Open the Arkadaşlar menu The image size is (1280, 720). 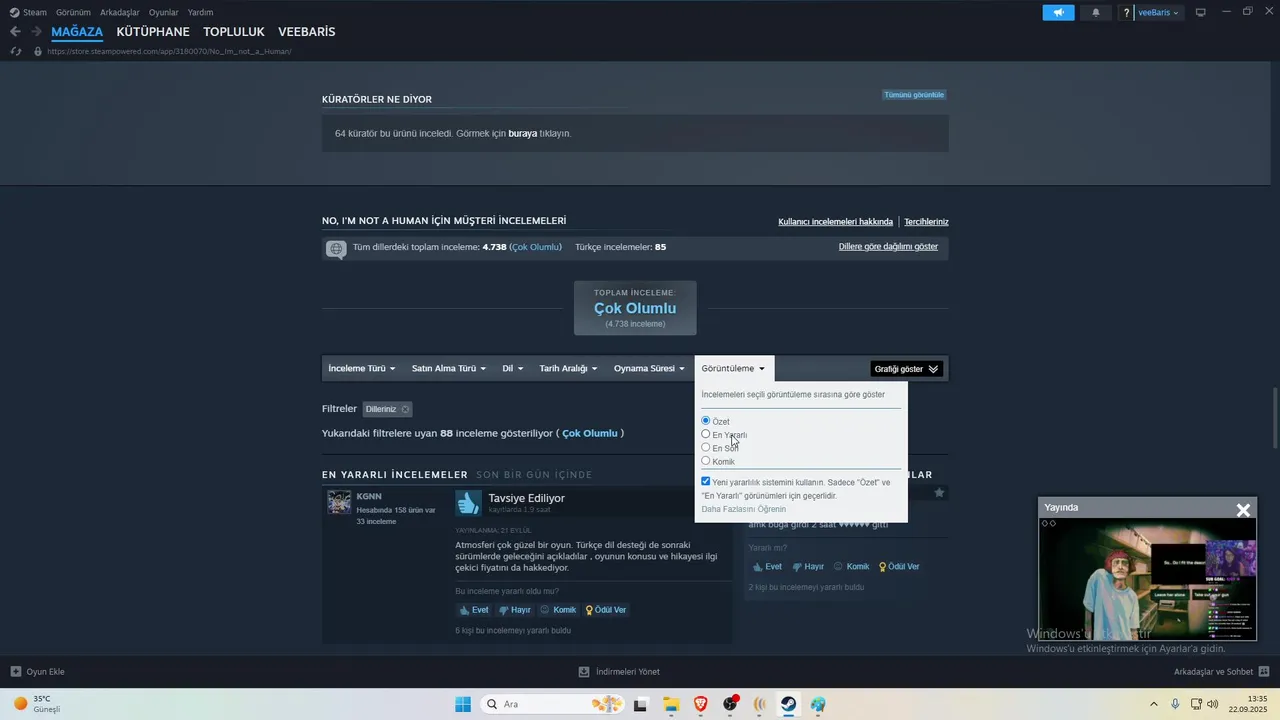pos(119,12)
